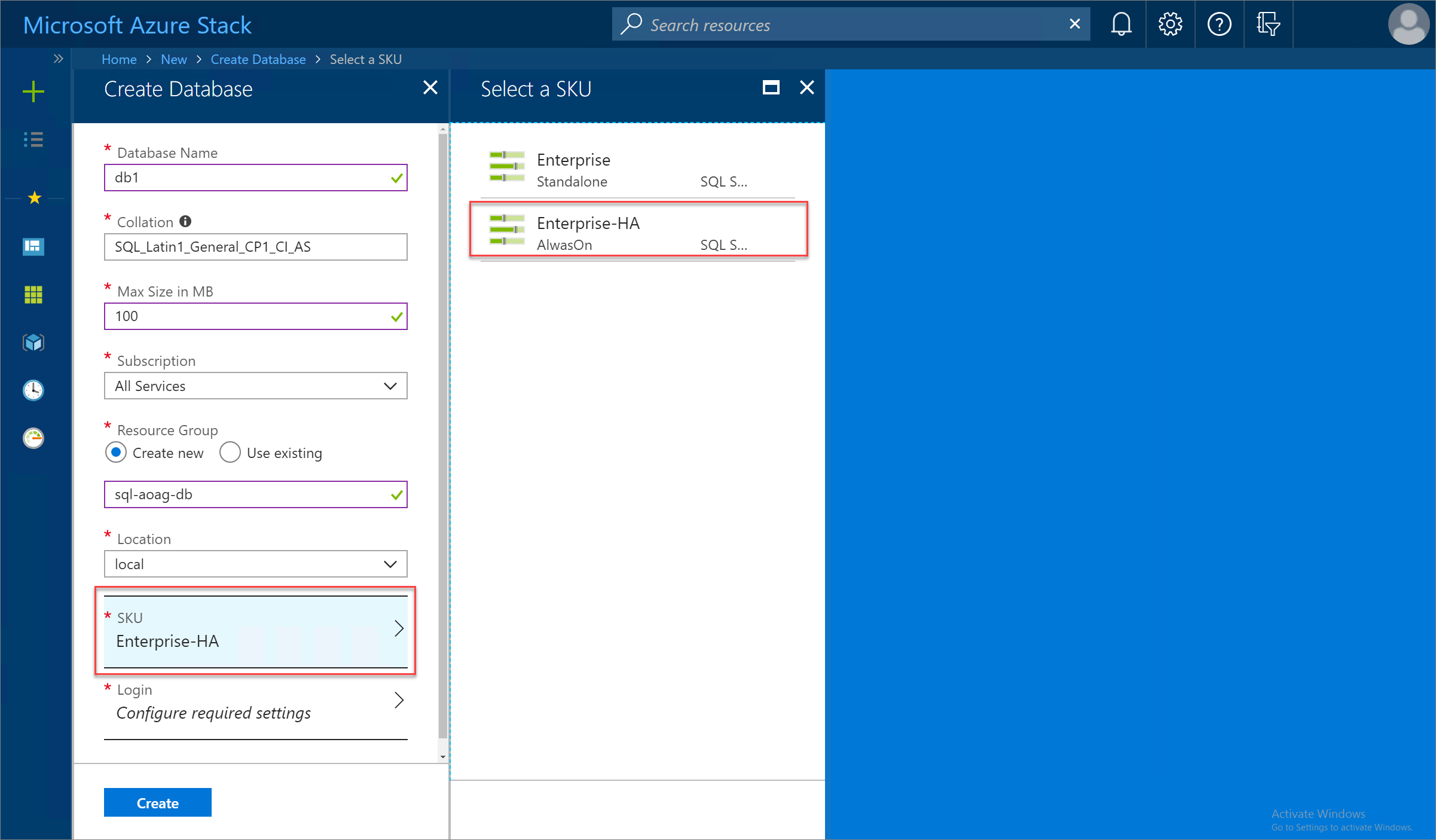Image resolution: width=1436 pixels, height=840 pixels.
Task: Click the help question mark icon
Action: coord(1218,23)
